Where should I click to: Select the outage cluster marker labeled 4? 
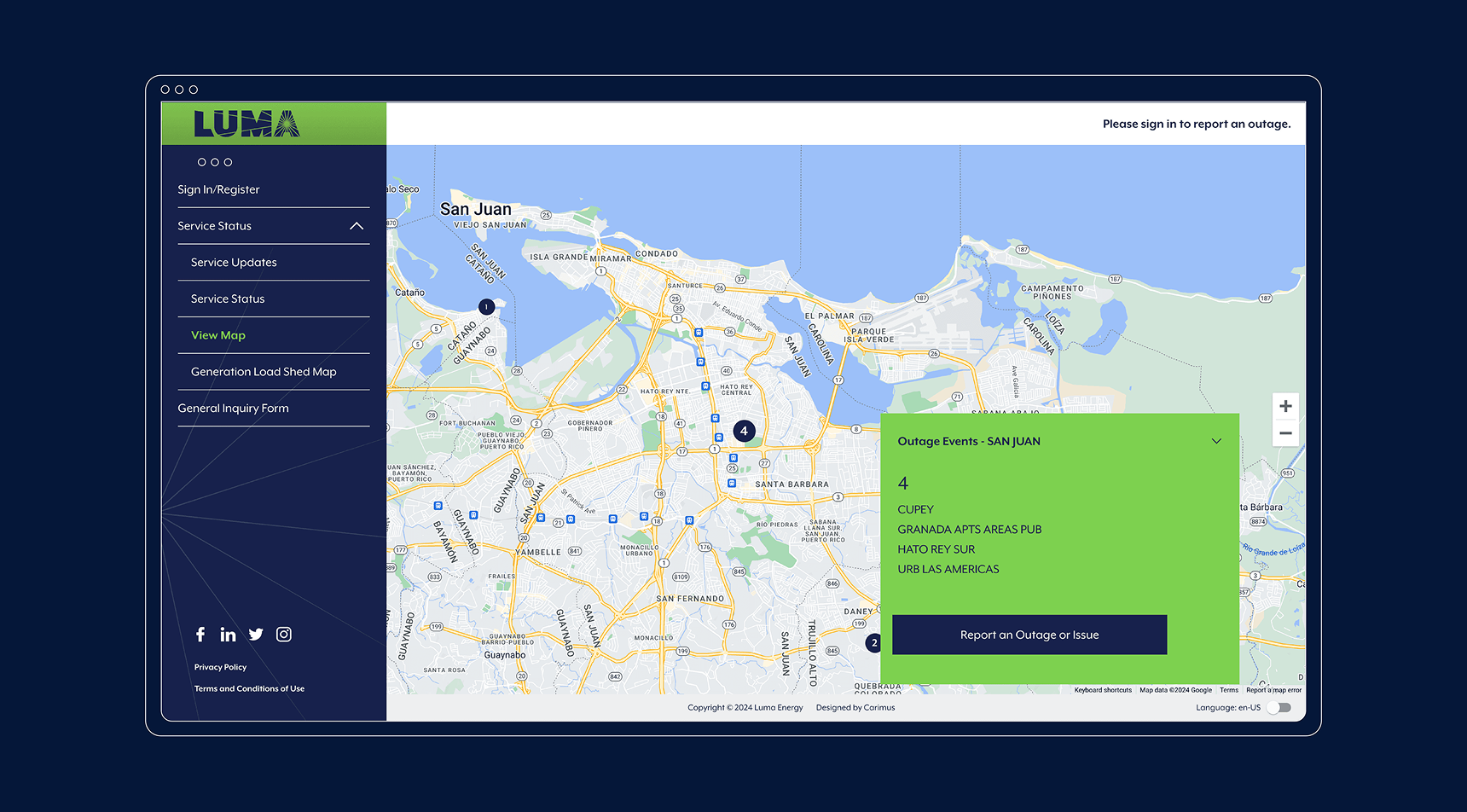click(x=744, y=431)
